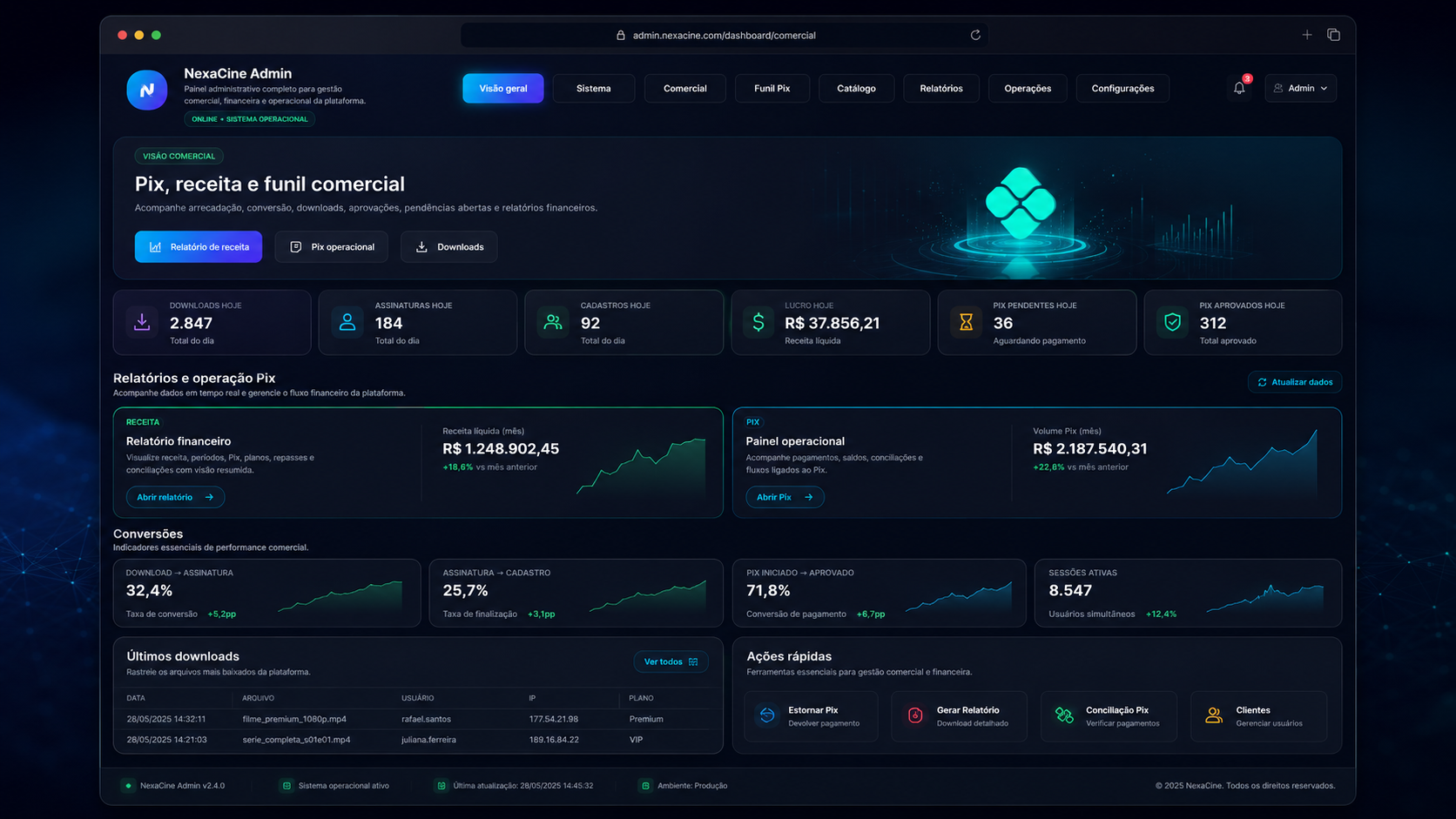Click the Cadastros Hoje users icon
The width and height of the screenshot is (1456, 819).
tap(553, 322)
